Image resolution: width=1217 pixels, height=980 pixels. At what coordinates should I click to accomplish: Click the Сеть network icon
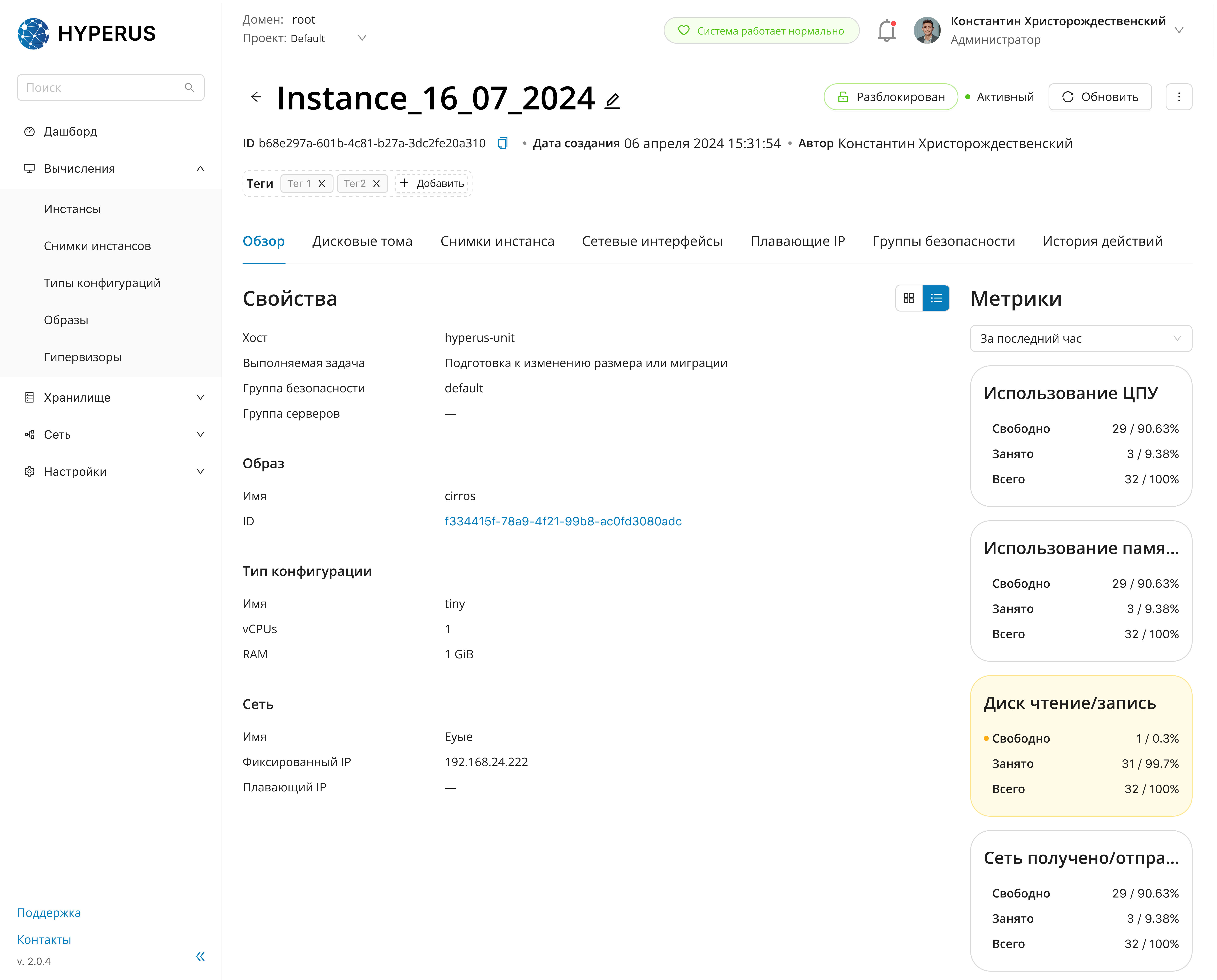coord(29,435)
